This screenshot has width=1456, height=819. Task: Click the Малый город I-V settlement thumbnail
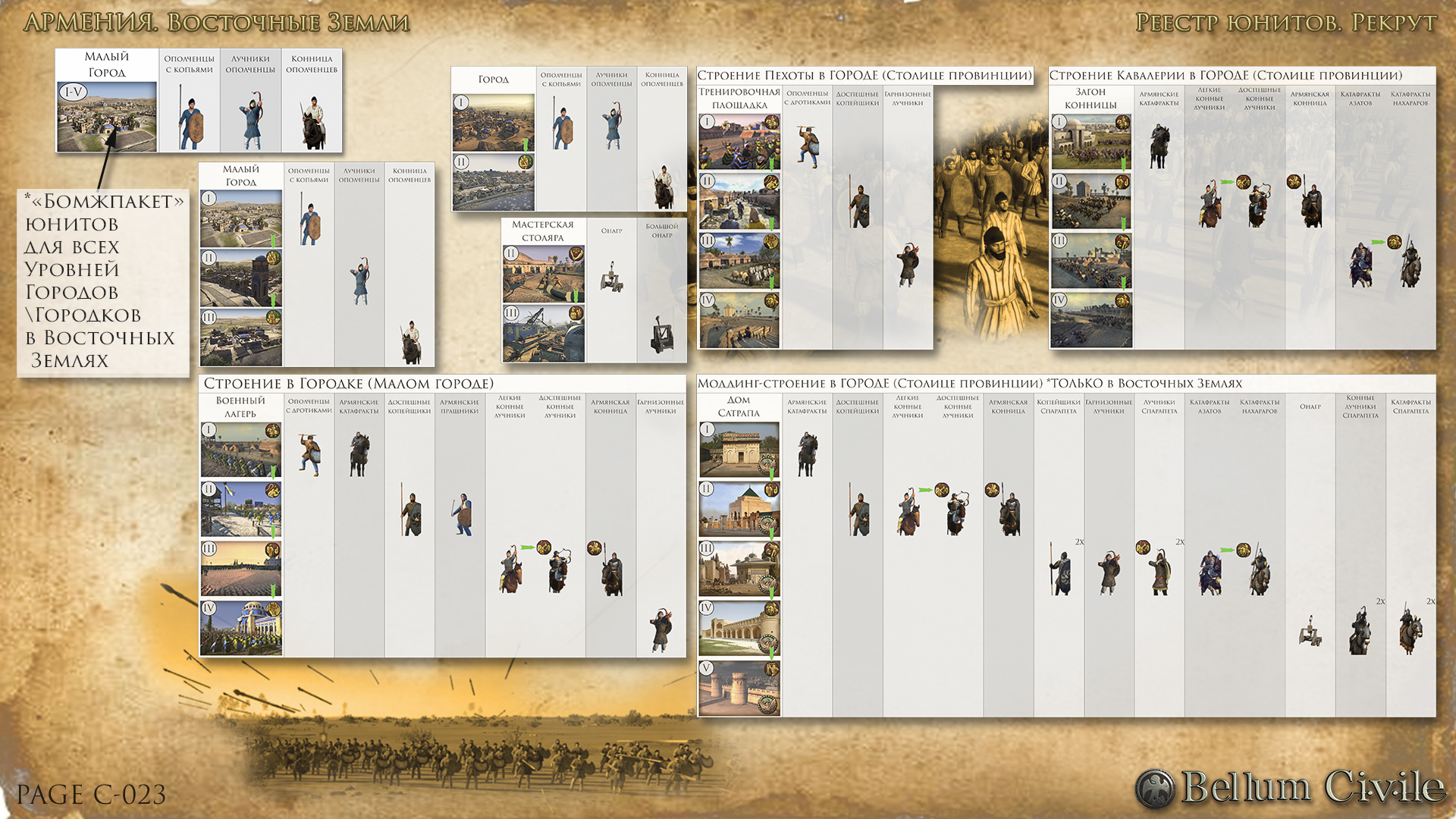coord(107,117)
